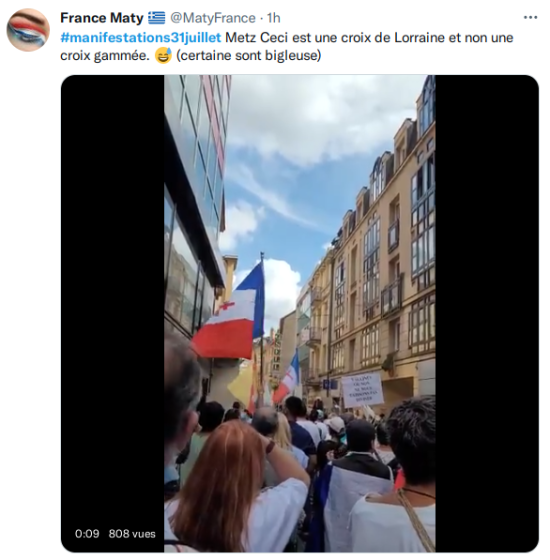Screen dimensions: 550x560
Task: Click the sweat-smile emoji in tweet
Action: point(163,55)
